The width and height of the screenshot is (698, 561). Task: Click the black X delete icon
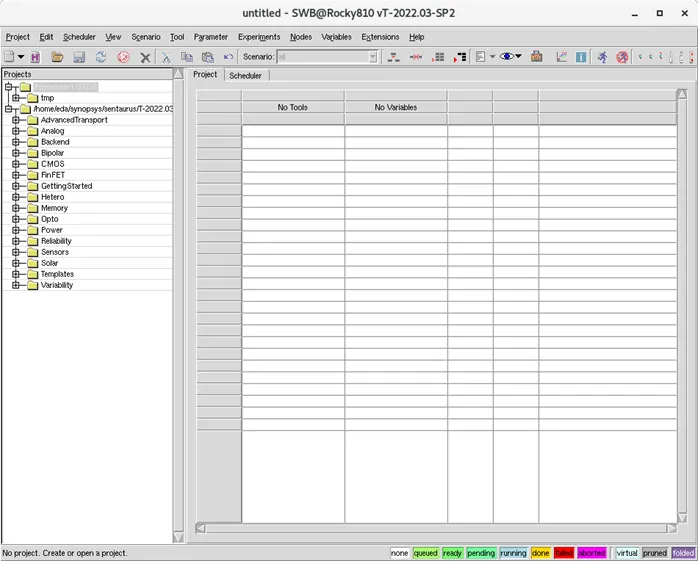[145, 57]
